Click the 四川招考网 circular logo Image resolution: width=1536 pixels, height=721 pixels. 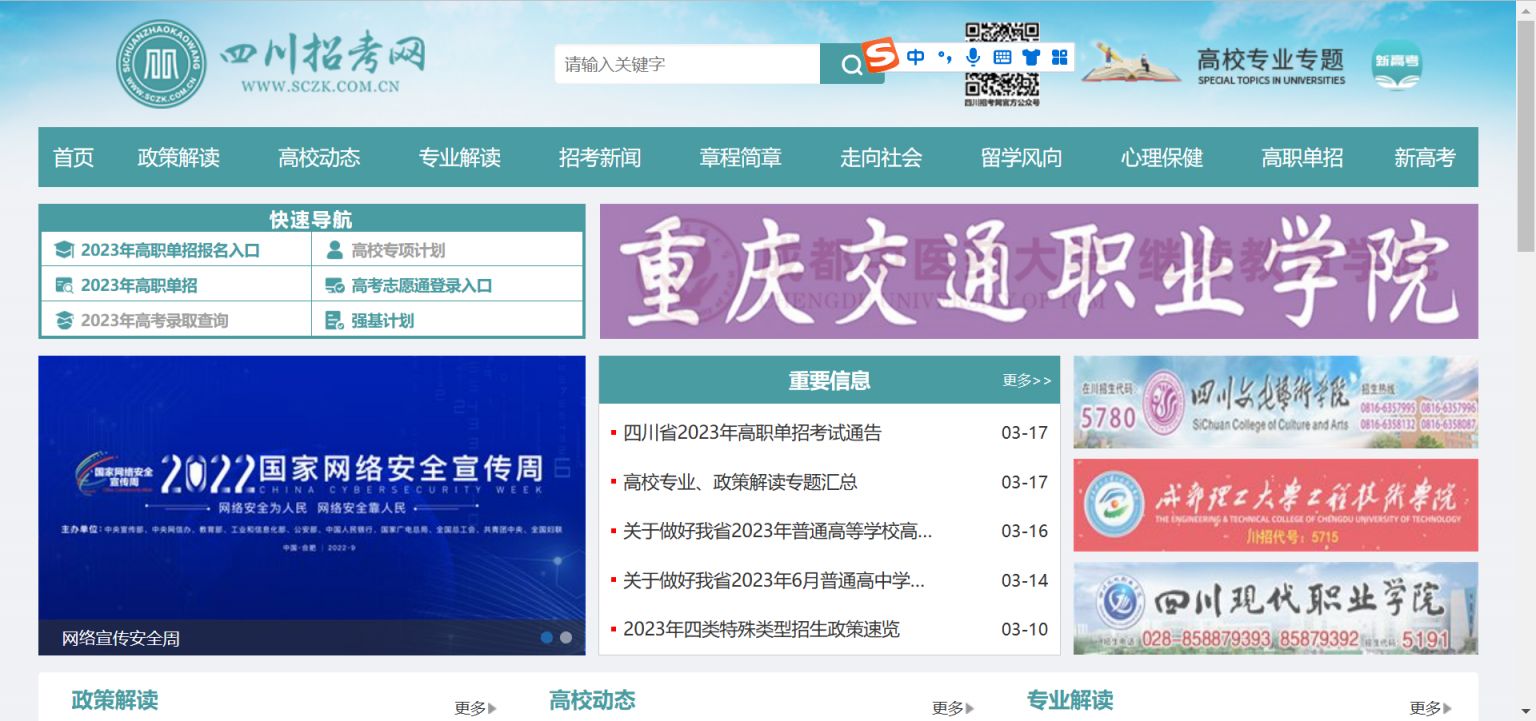click(161, 64)
